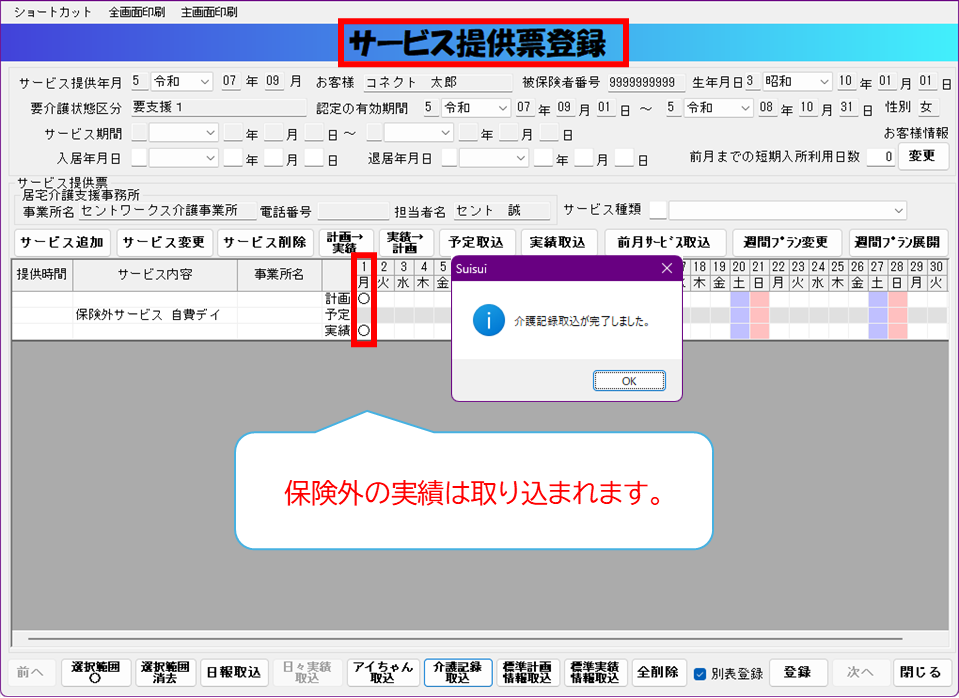Click the 前月までの短期入所利用日数 field

tap(880, 157)
